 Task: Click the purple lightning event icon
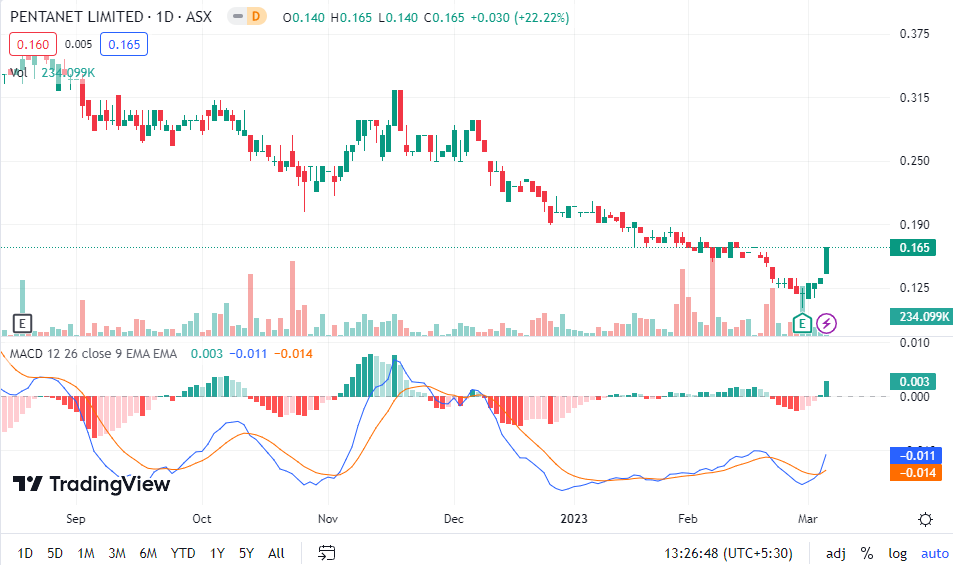coord(827,323)
